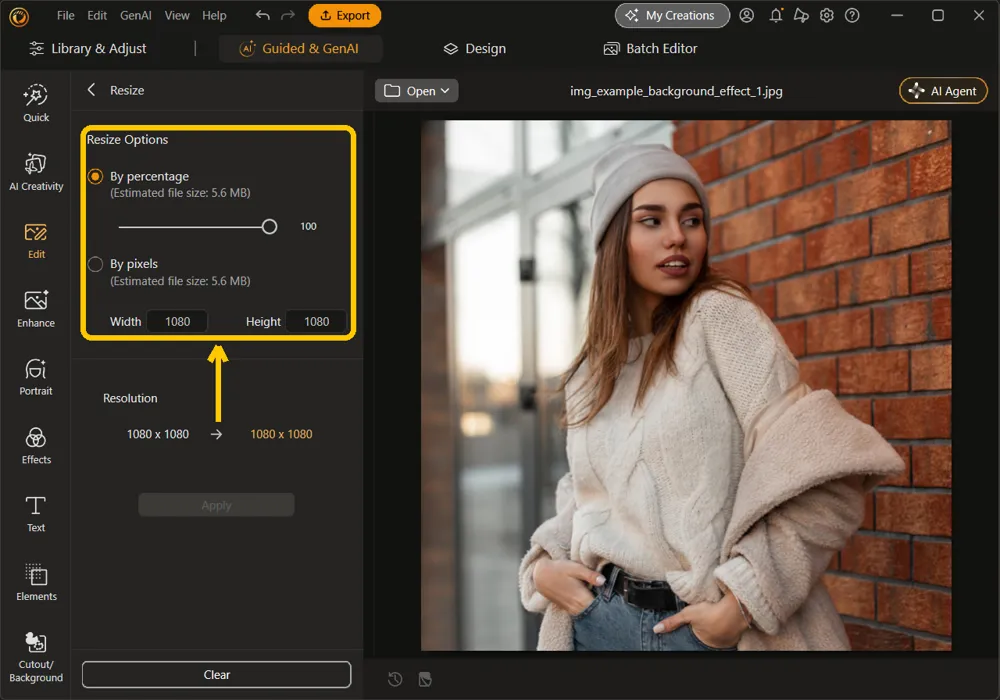The width and height of the screenshot is (1000, 700).
Task: Click filename img_example_background_effect_1.jpg
Action: [676, 91]
